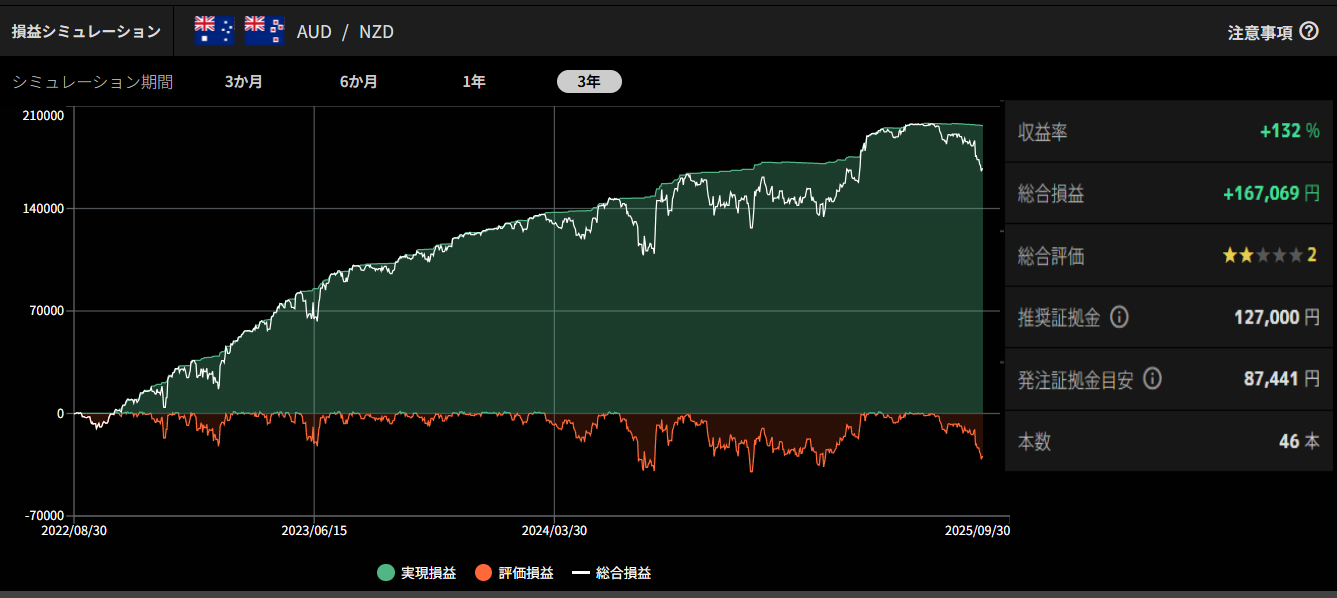
Task: Click the 2023/06/15 date on the x-axis
Action: tap(314, 531)
